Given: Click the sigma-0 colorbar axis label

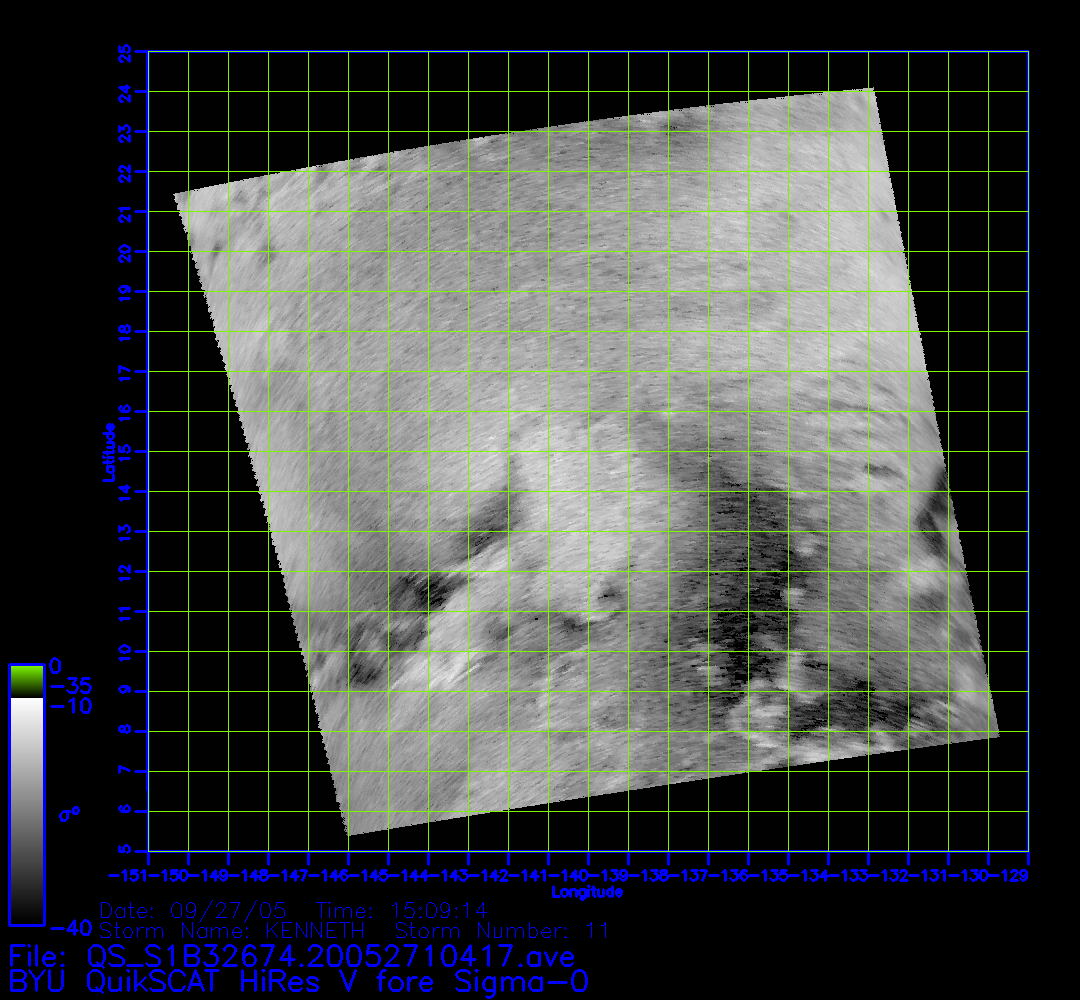Looking at the screenshot, I should 69,813.
